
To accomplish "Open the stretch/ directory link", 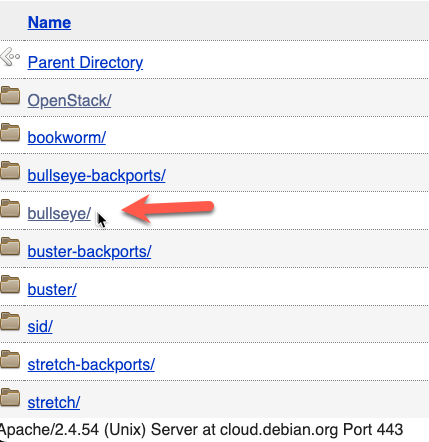I will click(54, 403).
